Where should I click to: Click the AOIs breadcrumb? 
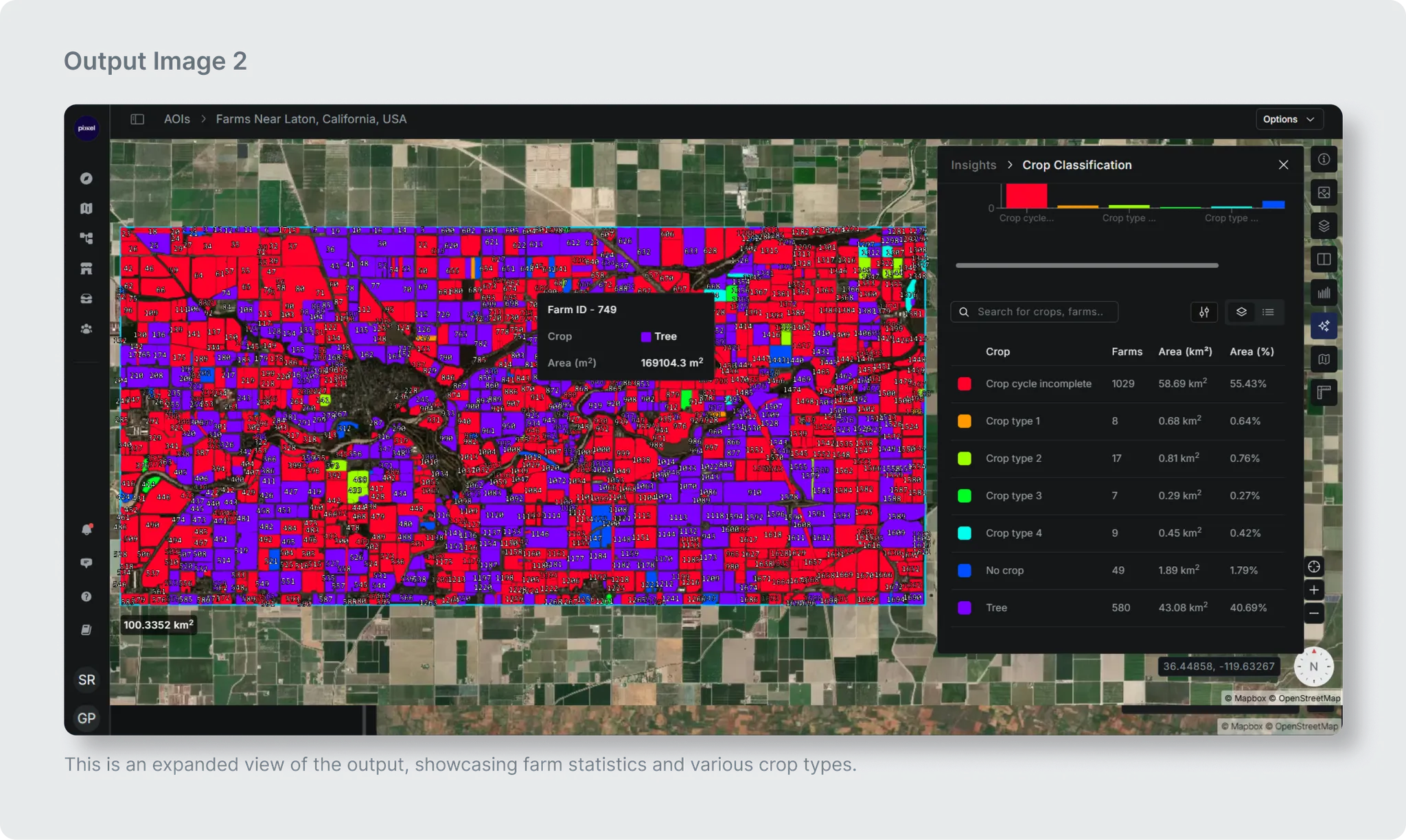click(176, 119)
